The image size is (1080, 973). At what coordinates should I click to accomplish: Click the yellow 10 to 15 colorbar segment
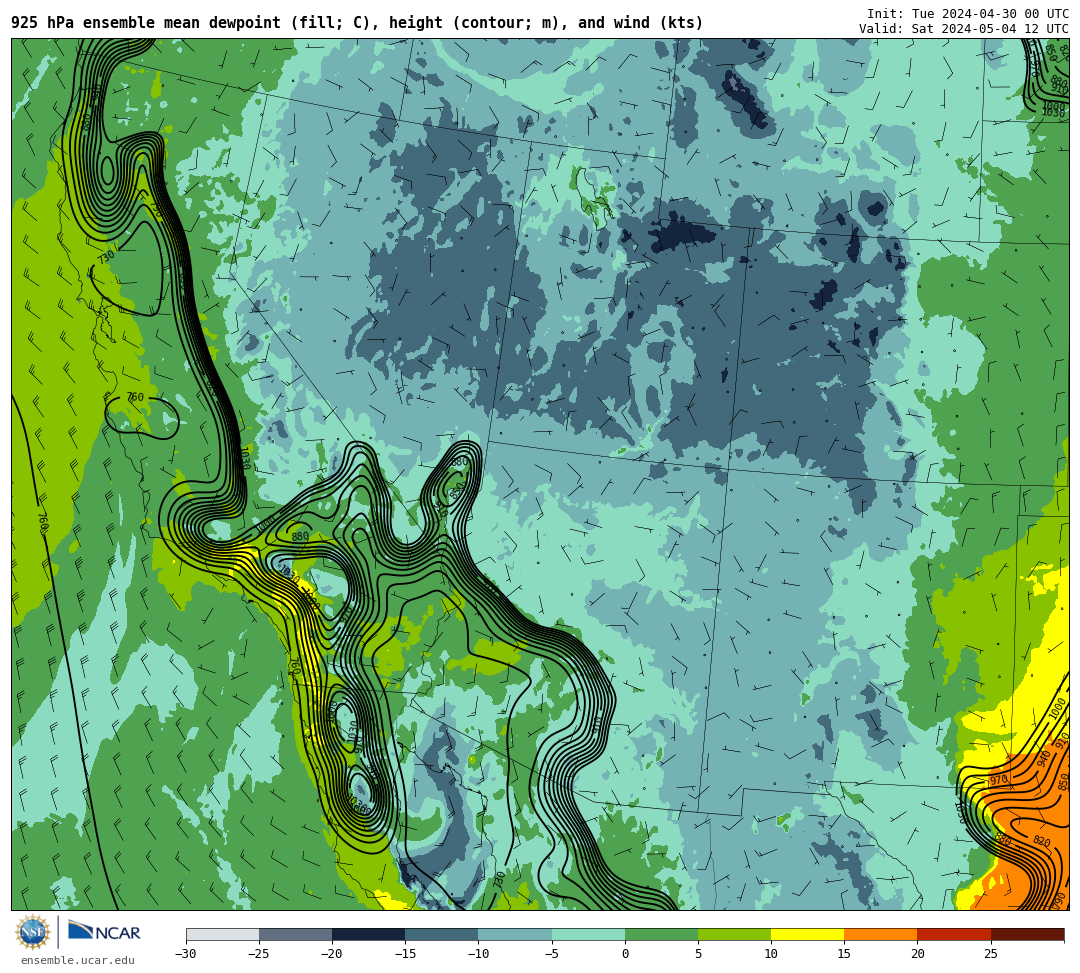point(807,934)
